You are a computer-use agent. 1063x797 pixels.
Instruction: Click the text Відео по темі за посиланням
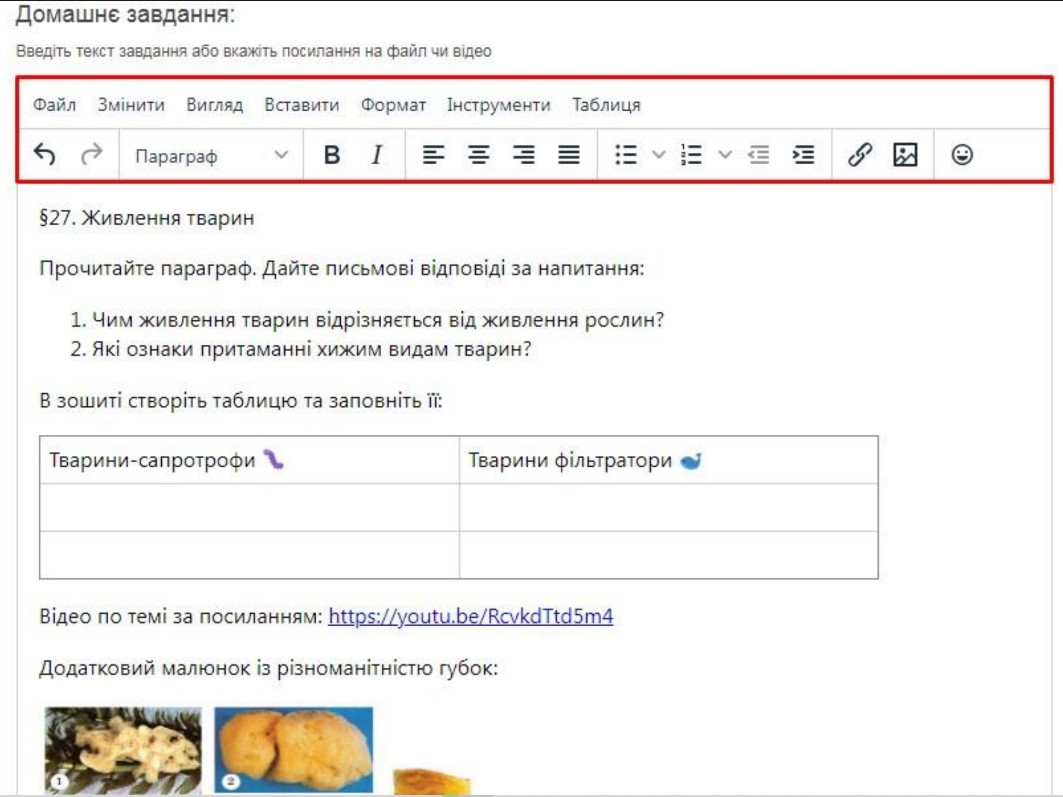point(181,616)
